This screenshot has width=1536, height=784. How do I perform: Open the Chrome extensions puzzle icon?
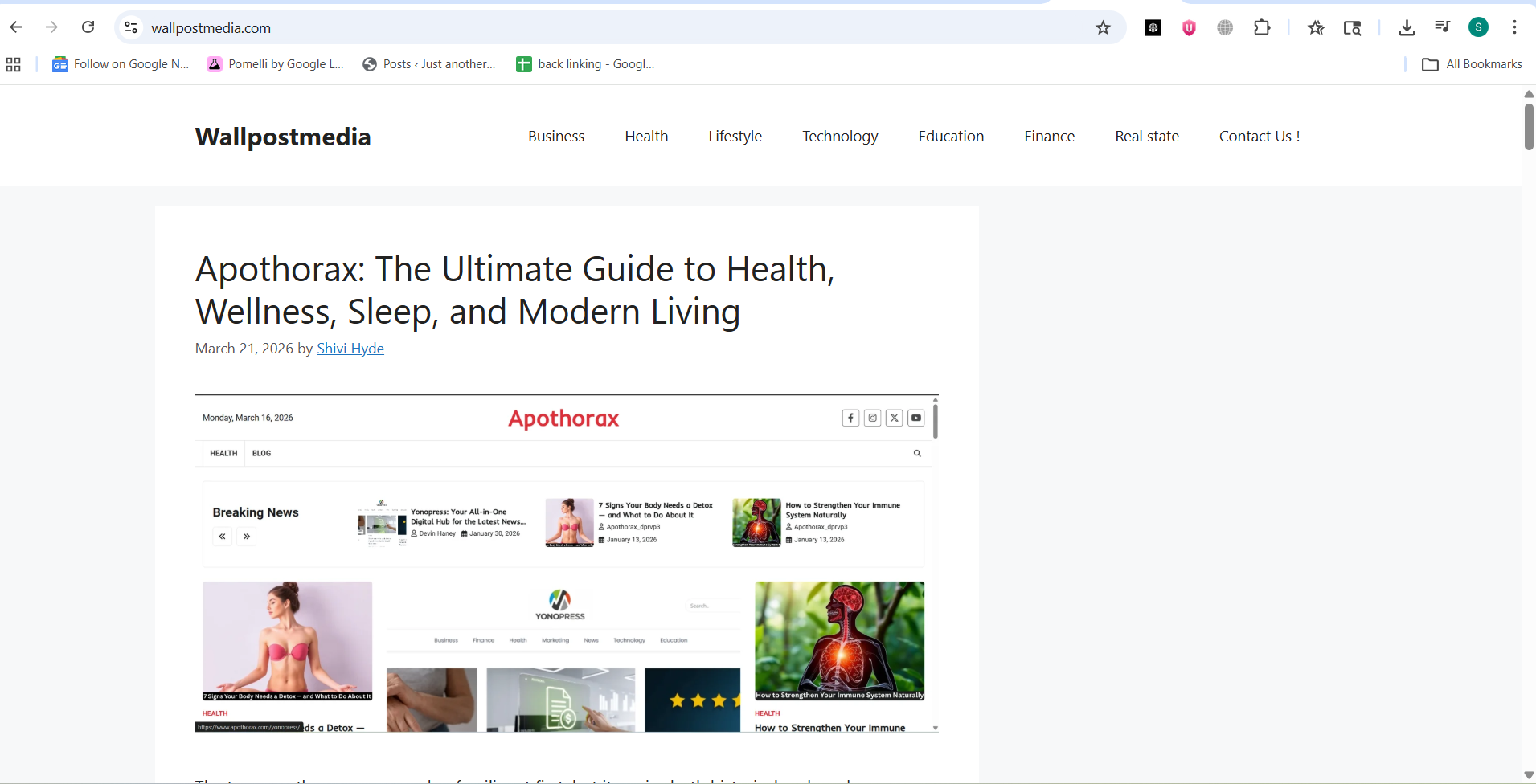[1262, 27]
